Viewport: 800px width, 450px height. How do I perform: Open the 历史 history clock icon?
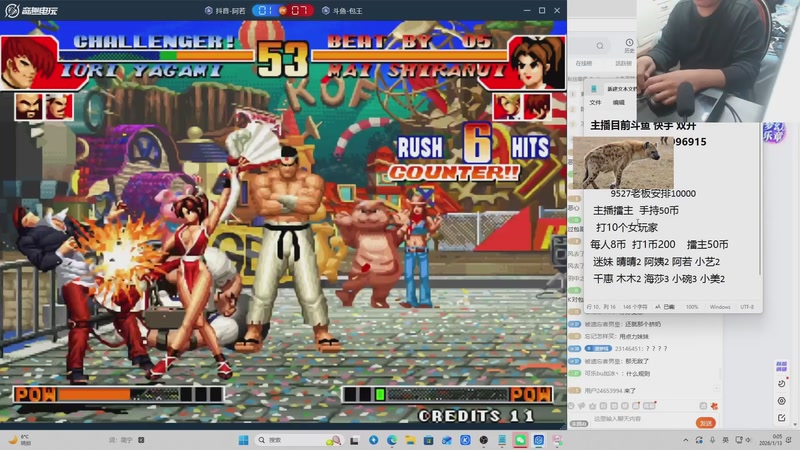629,45
